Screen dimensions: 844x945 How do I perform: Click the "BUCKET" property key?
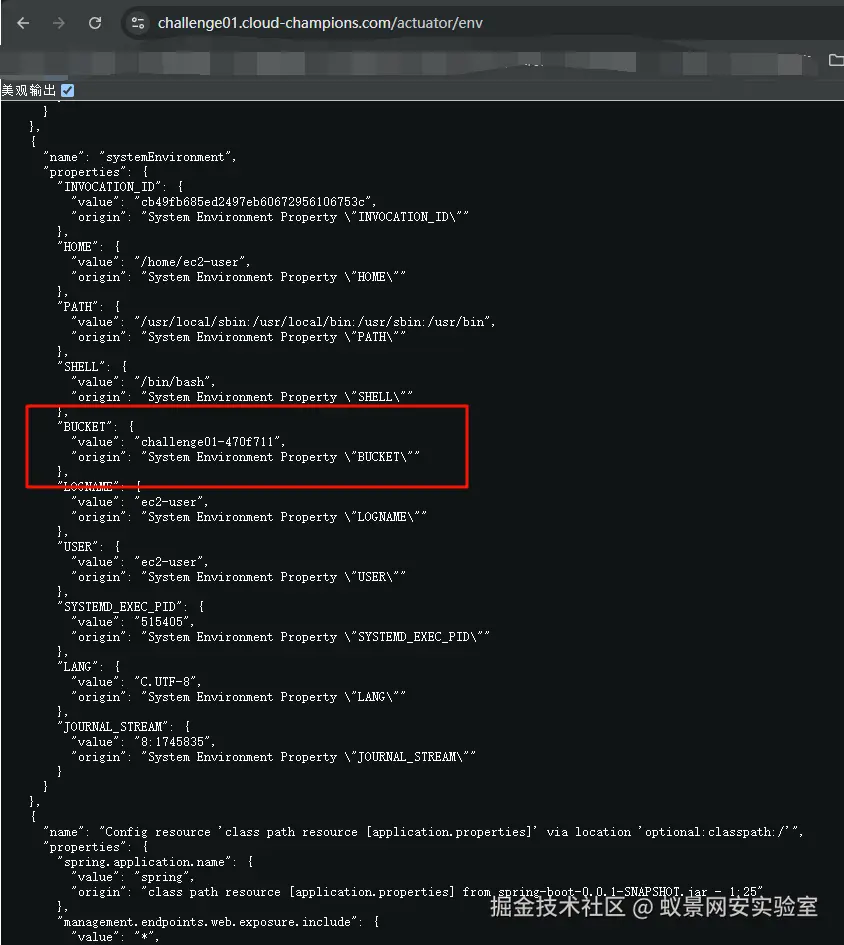(87, 427)
